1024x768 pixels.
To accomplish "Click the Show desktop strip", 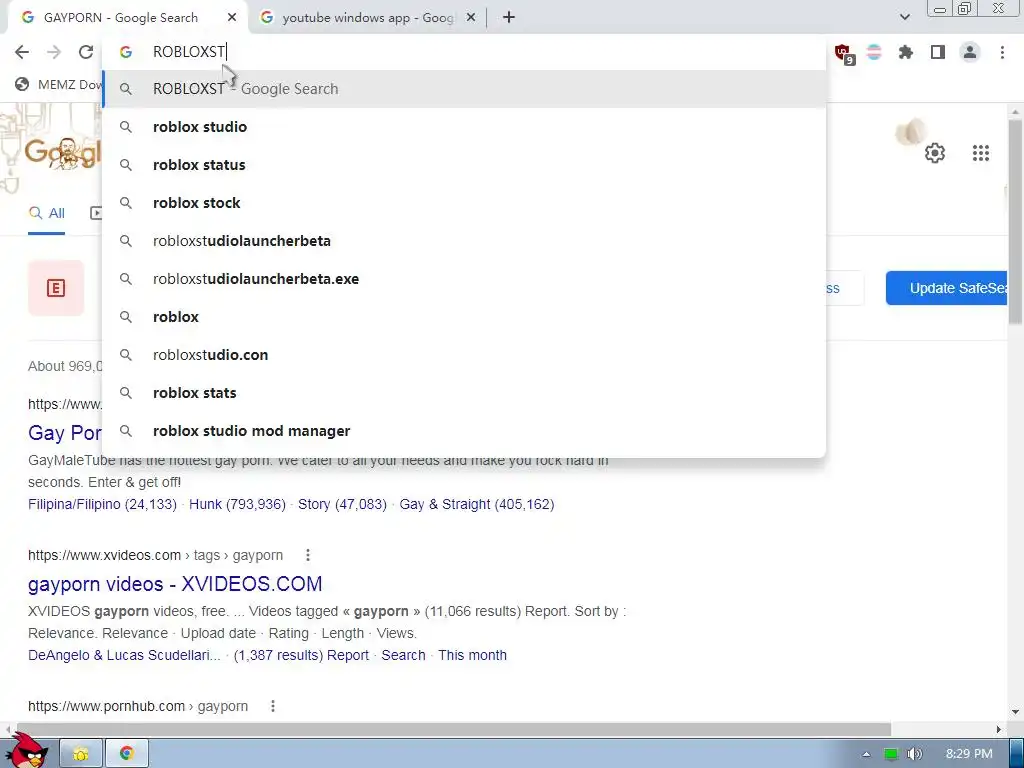I will tap(1016, 754).
